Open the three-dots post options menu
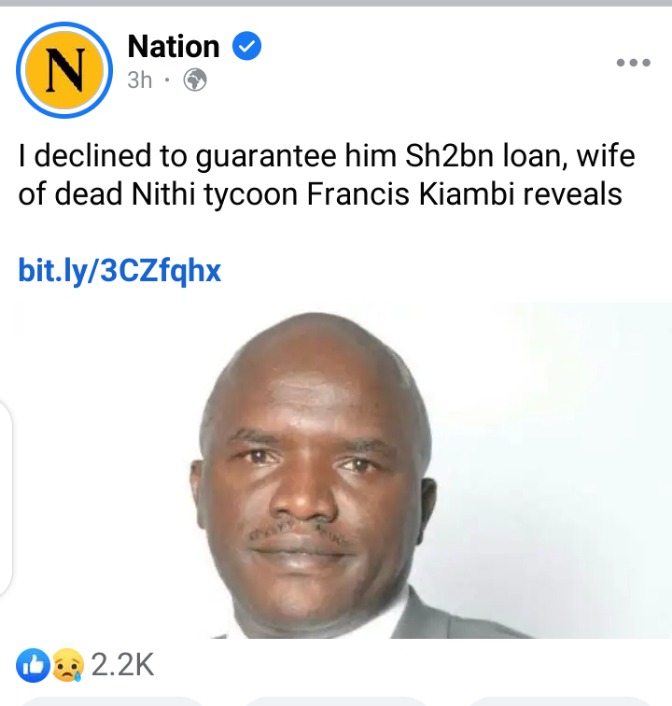This screenshot has width=672, height=706. [x=633, y=63]
